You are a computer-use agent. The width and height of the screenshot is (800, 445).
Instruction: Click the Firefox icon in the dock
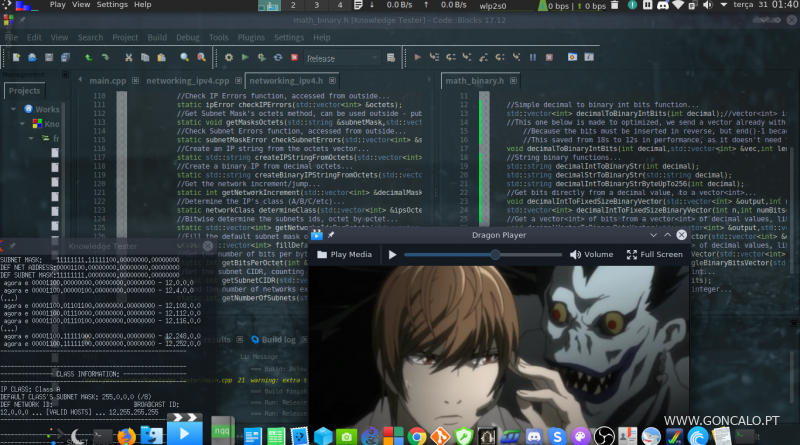point(126,435)
